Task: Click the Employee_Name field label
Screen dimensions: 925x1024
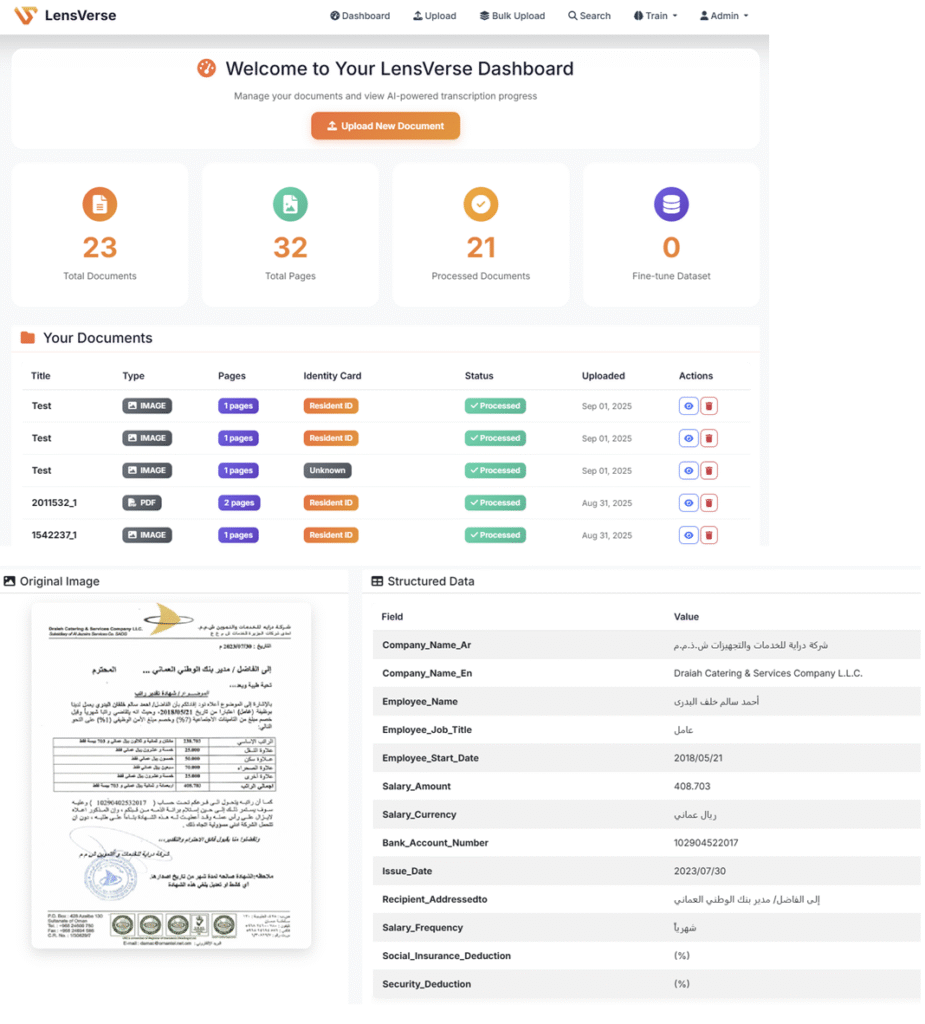Action: (420, 701)
